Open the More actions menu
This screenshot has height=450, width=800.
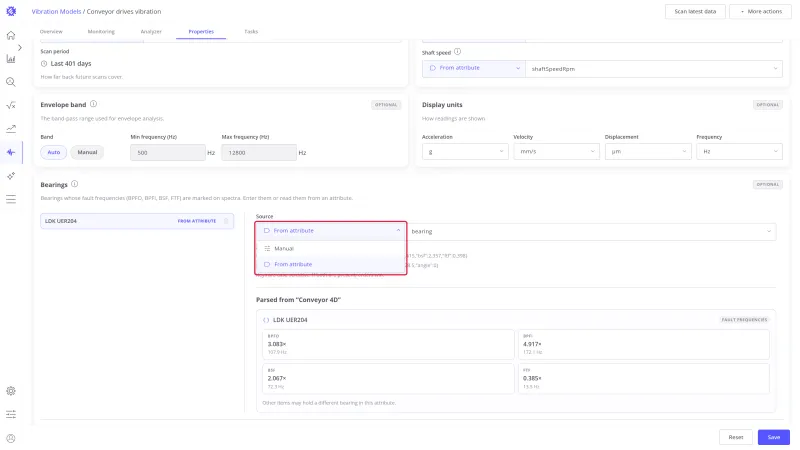pyautogui.click(x=760, y=11)
